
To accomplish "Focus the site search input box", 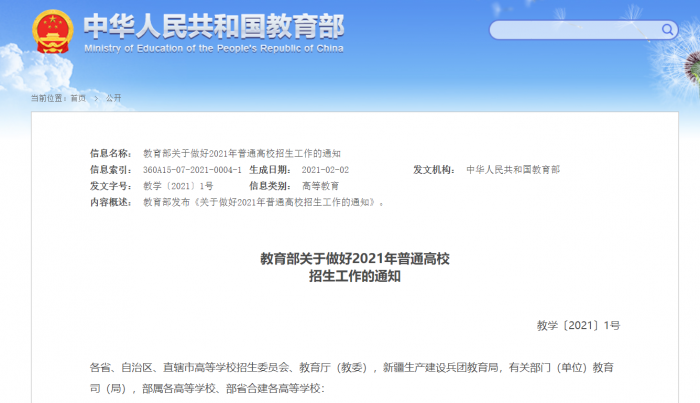I will tap(583, 30).
